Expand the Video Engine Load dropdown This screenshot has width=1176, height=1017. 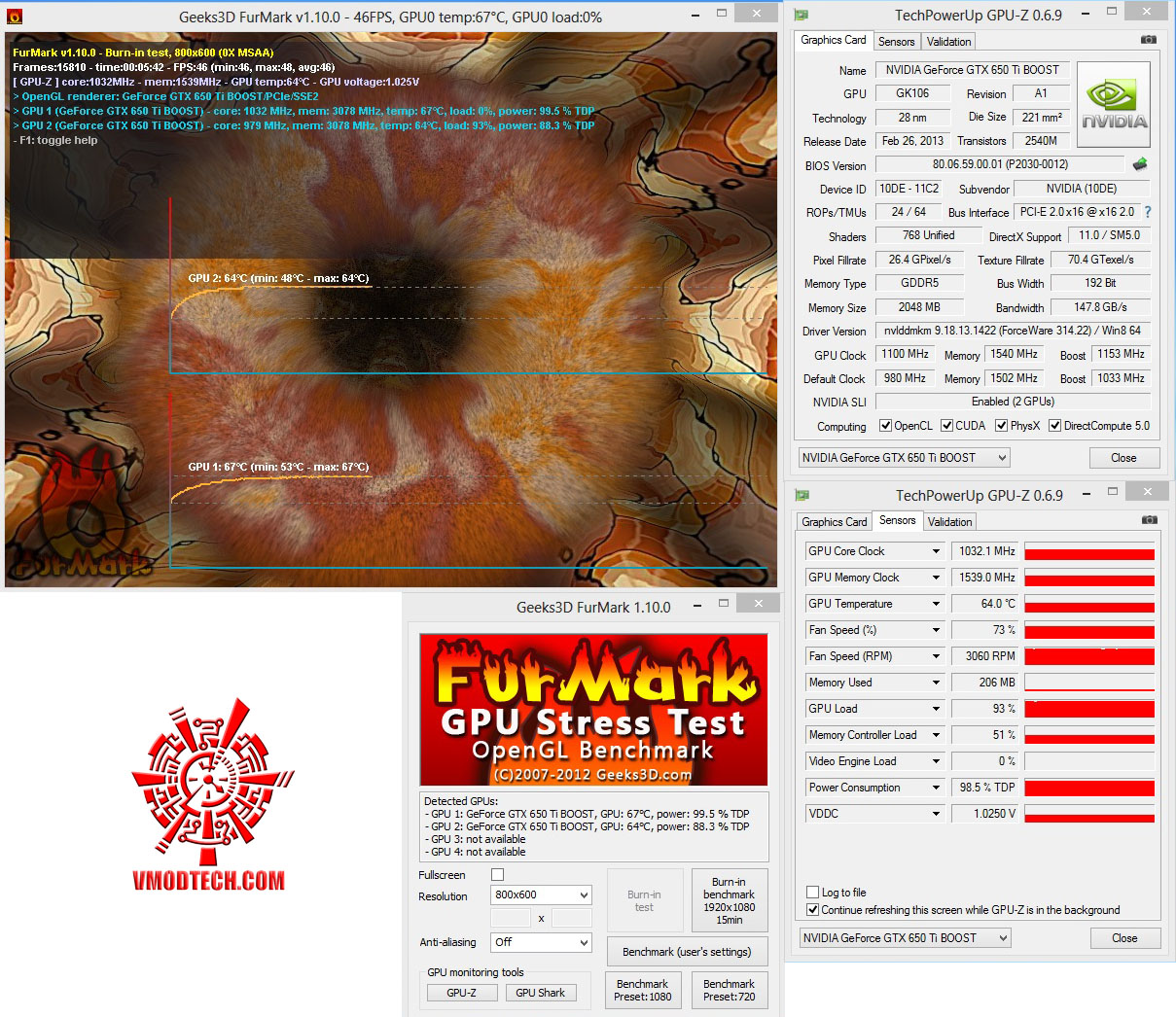click(x=936, y=761)
